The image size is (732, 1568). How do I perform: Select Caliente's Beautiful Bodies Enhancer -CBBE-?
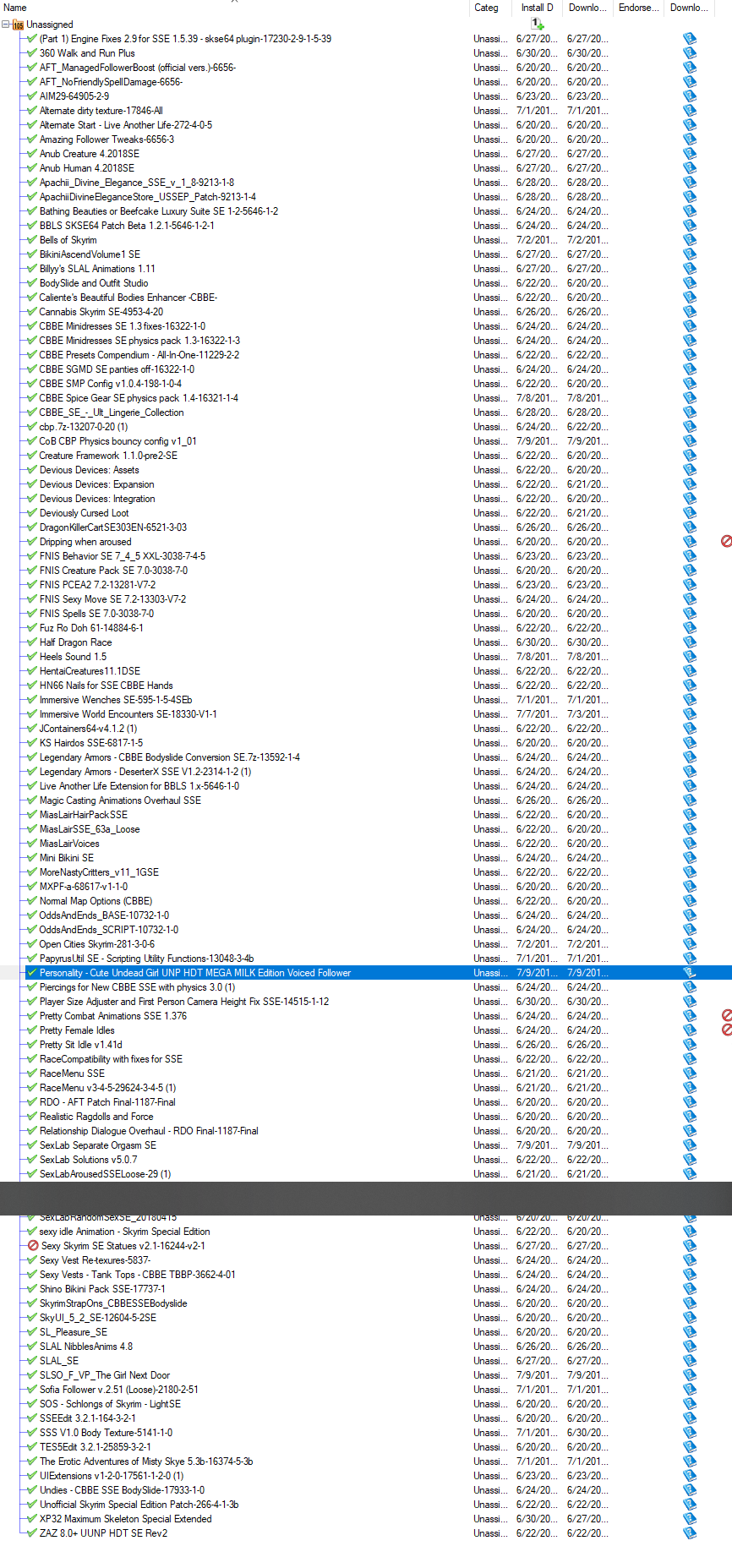click(128, 298)
